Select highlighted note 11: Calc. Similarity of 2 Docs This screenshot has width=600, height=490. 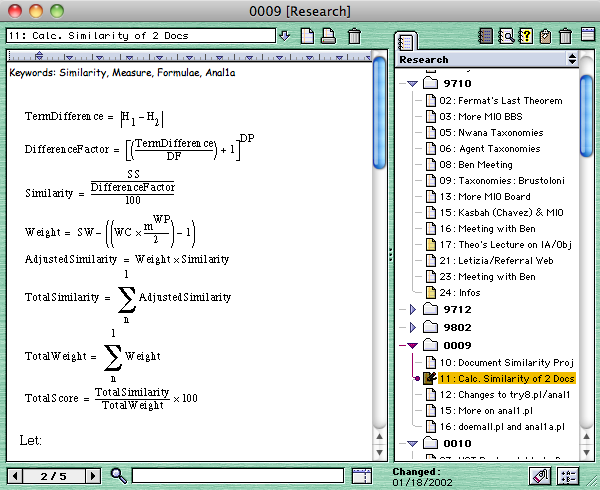click(x=507, y=379)
